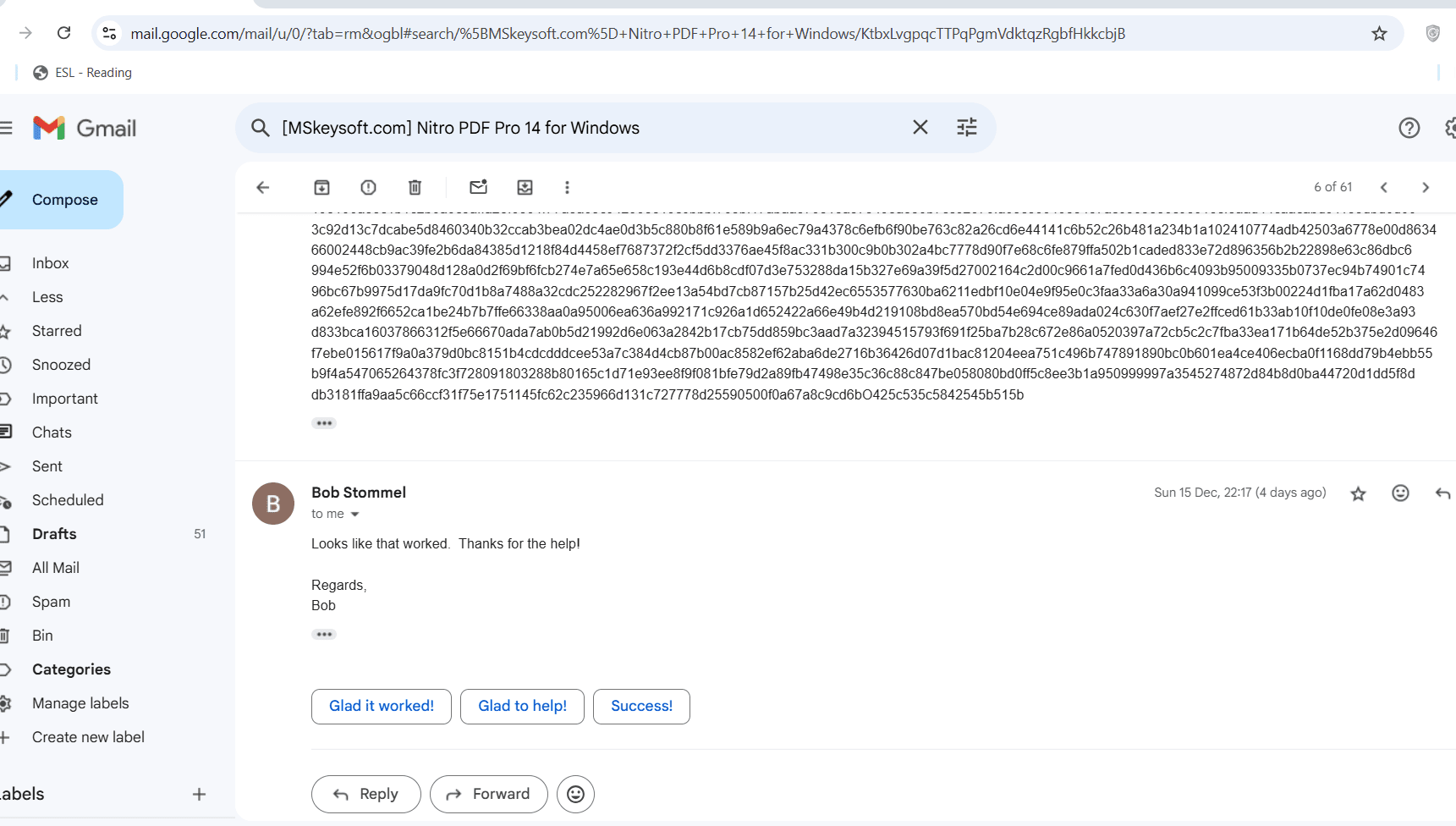This screenshot has height=826, width=1456.
Task: Open the Inbox folder
Action: pyautogui.click(x=51, y=263)
